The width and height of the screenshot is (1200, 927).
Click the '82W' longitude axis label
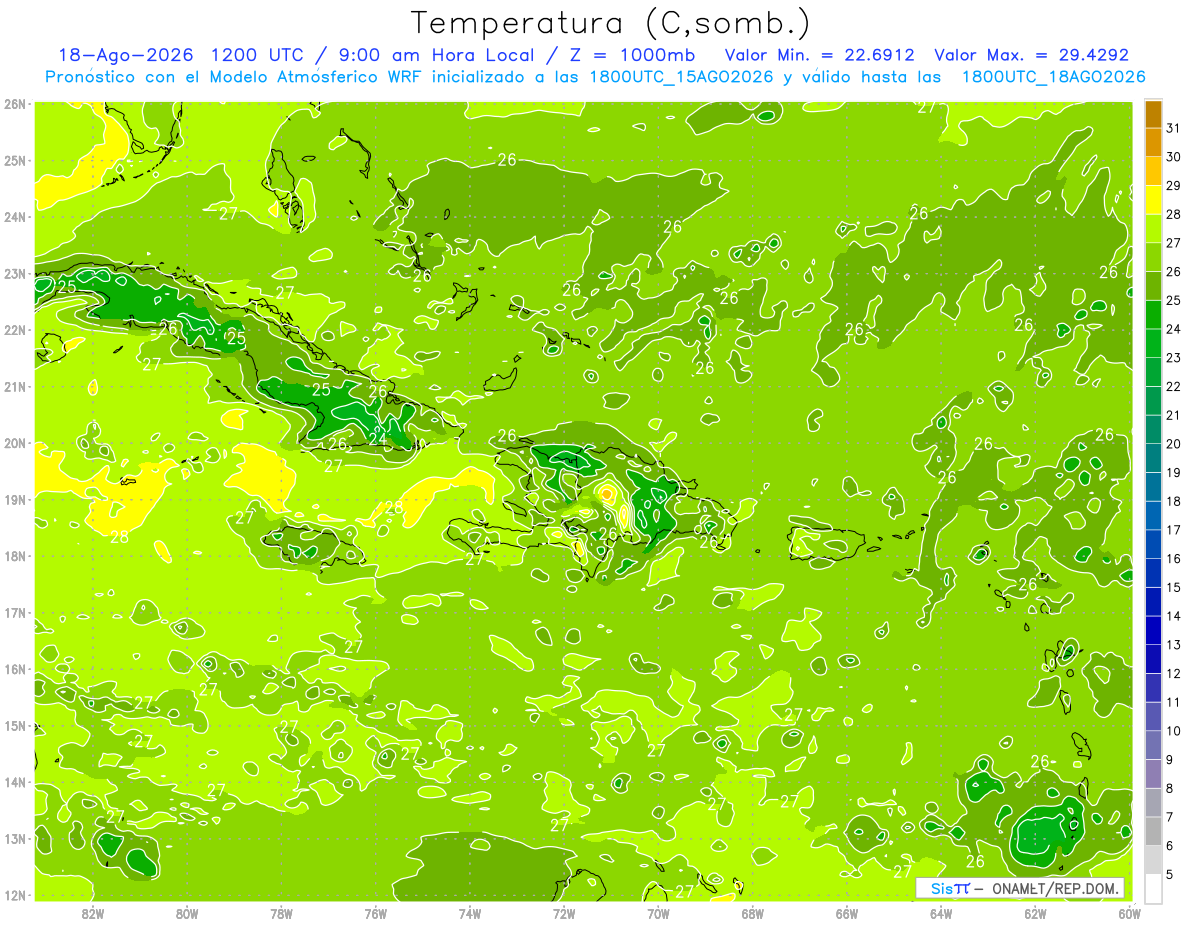click(93, 913)
